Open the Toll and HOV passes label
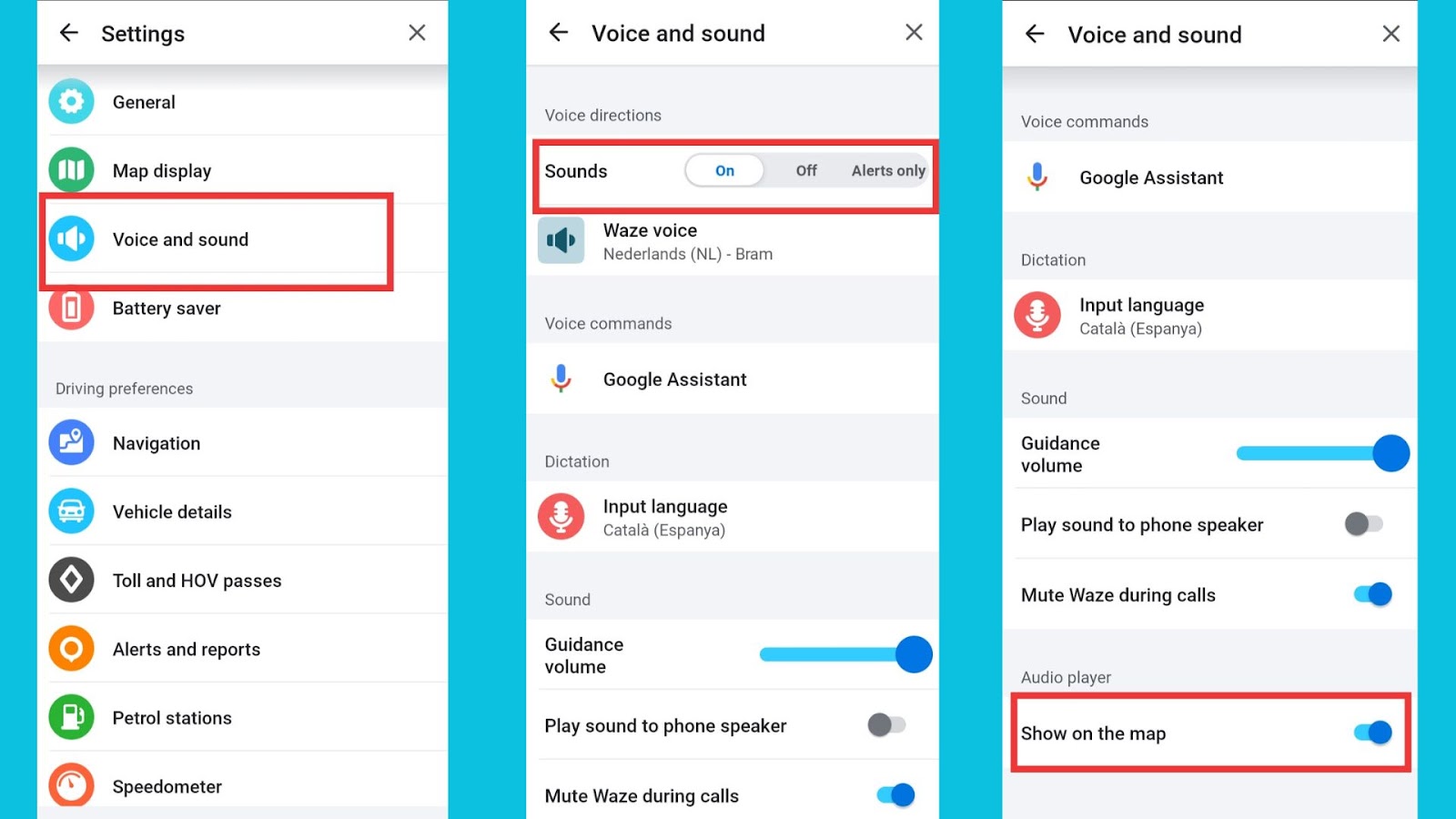Viewport: 1456px width, 819px height. [x=197, y=581]
